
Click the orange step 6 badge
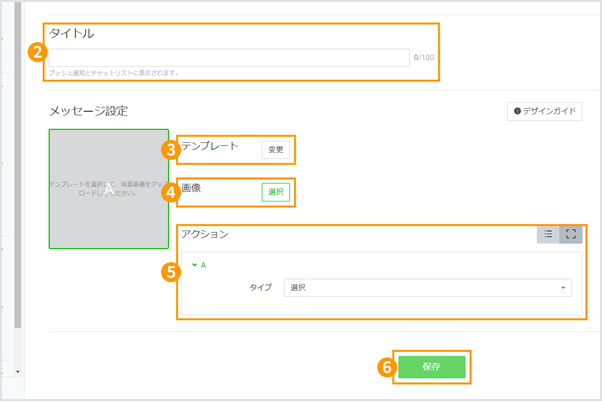385,367
